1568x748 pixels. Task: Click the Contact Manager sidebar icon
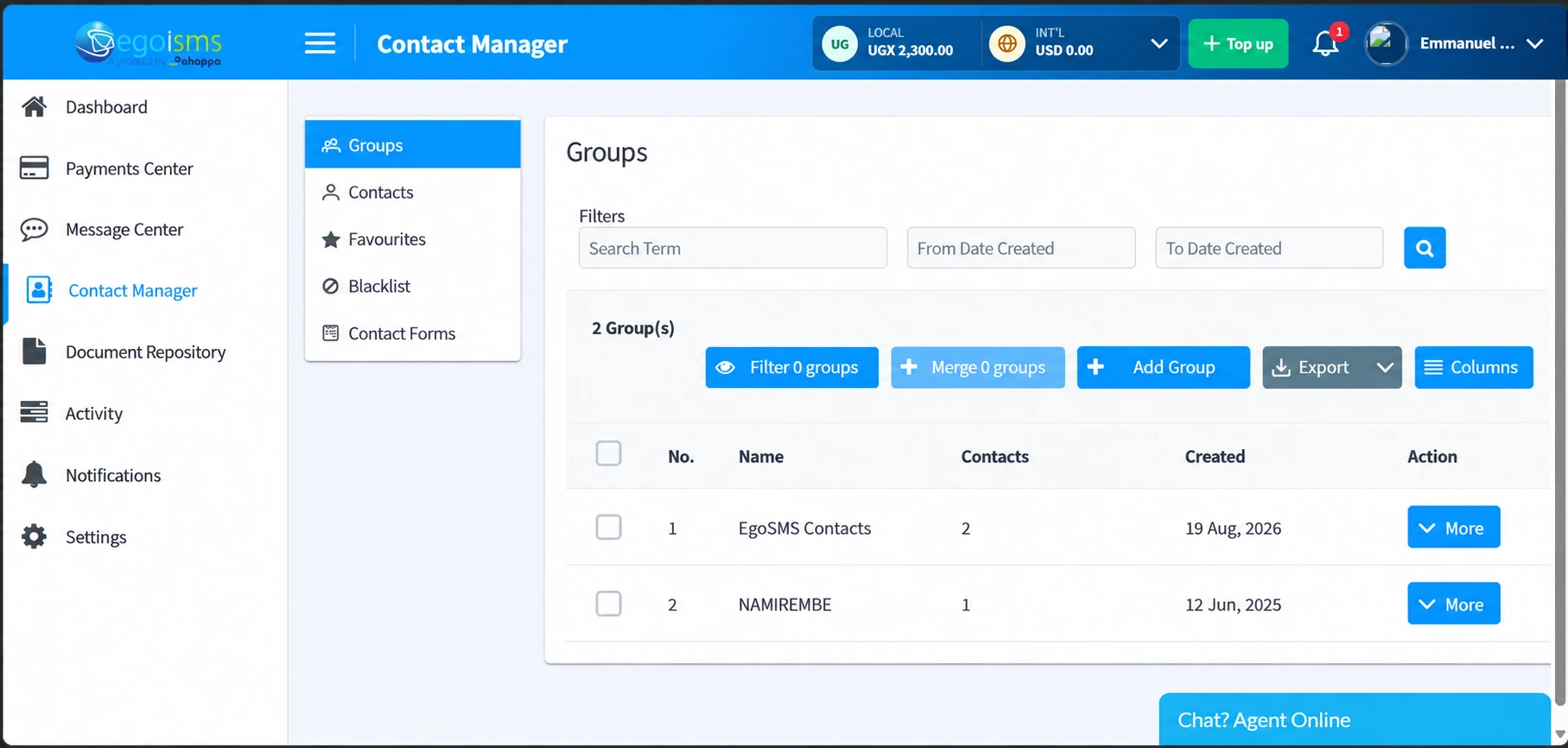pyautogui.click(x=39, y=290)
